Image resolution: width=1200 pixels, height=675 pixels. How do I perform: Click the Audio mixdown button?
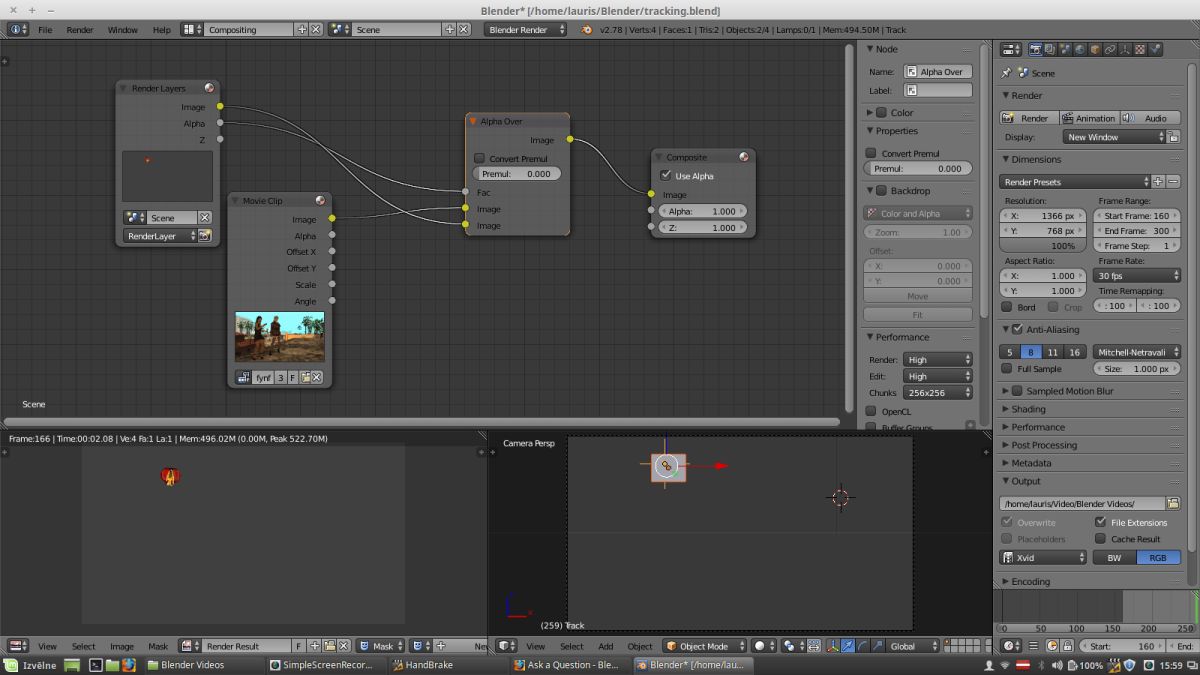1150,118
